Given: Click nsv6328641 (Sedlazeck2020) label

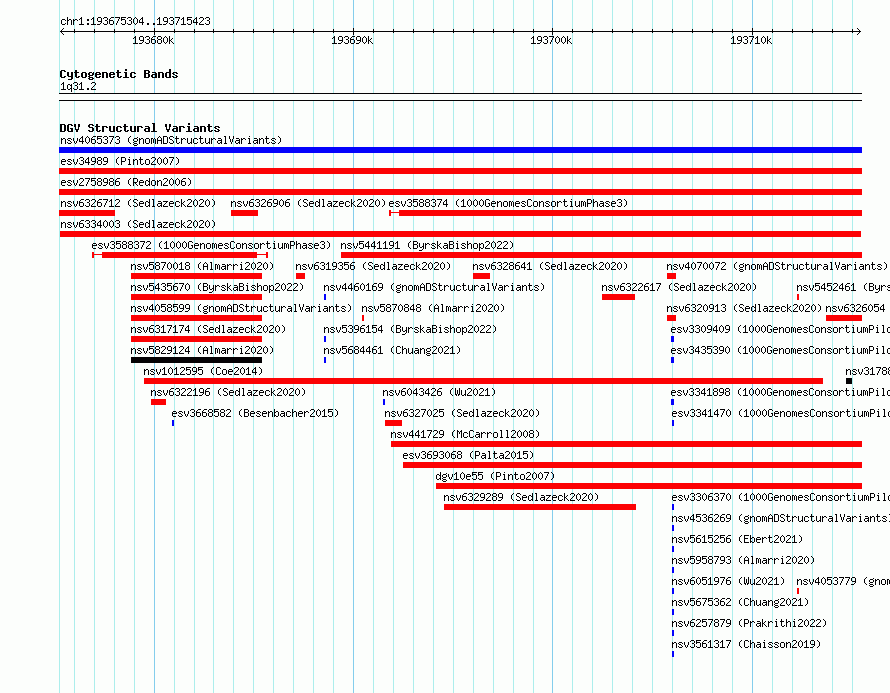Looking at the screenshot, I should point(550,266).
